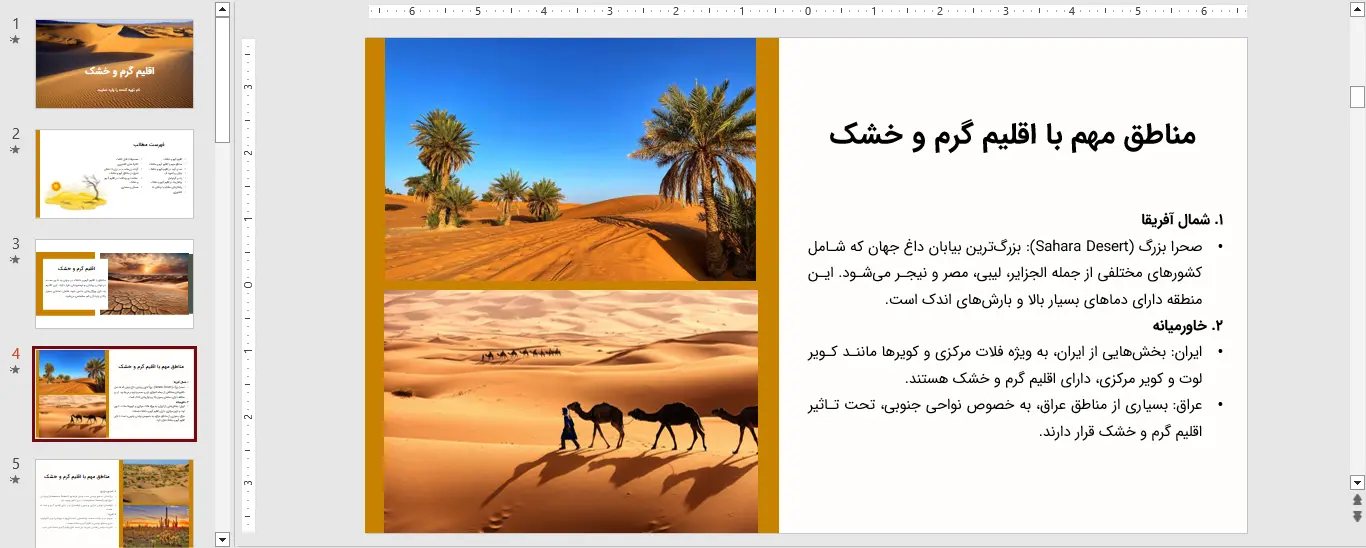Click the transition star icon under slide 4
1366x548 pixels.
click(x=15, y=370)
